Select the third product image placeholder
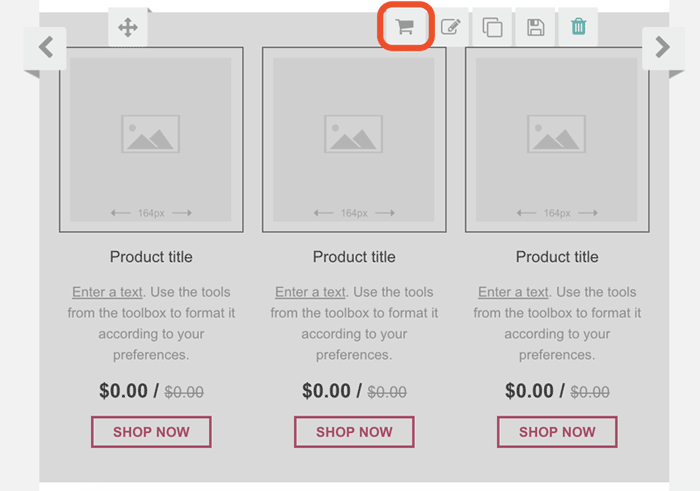The height and width of the screenshot is (491, 700). 557,139
